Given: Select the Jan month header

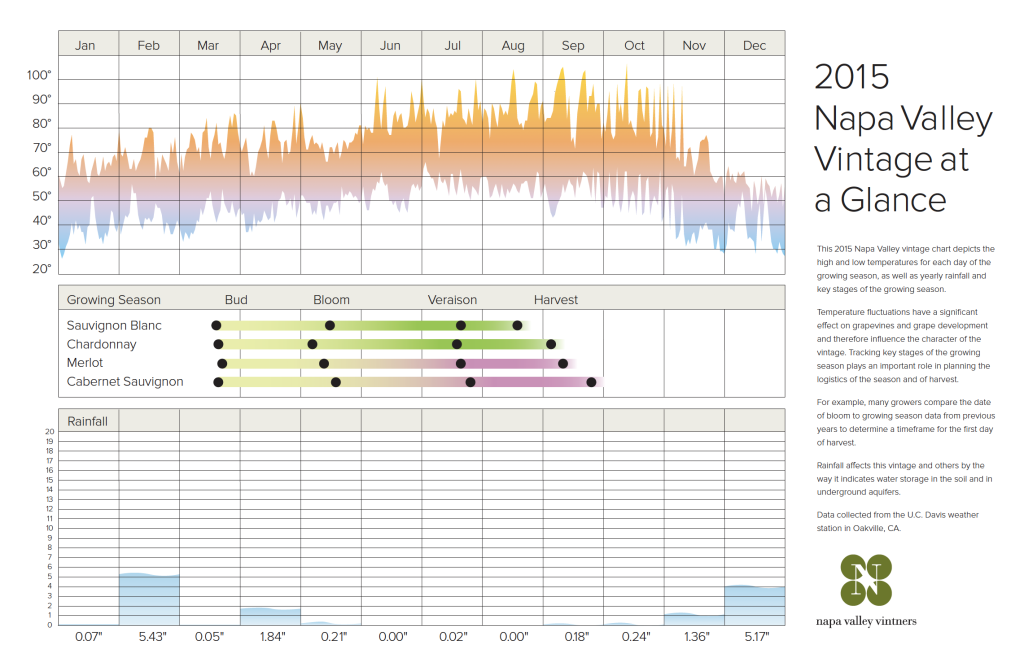Looking at the screenshot, I should (x=86, y=46).
